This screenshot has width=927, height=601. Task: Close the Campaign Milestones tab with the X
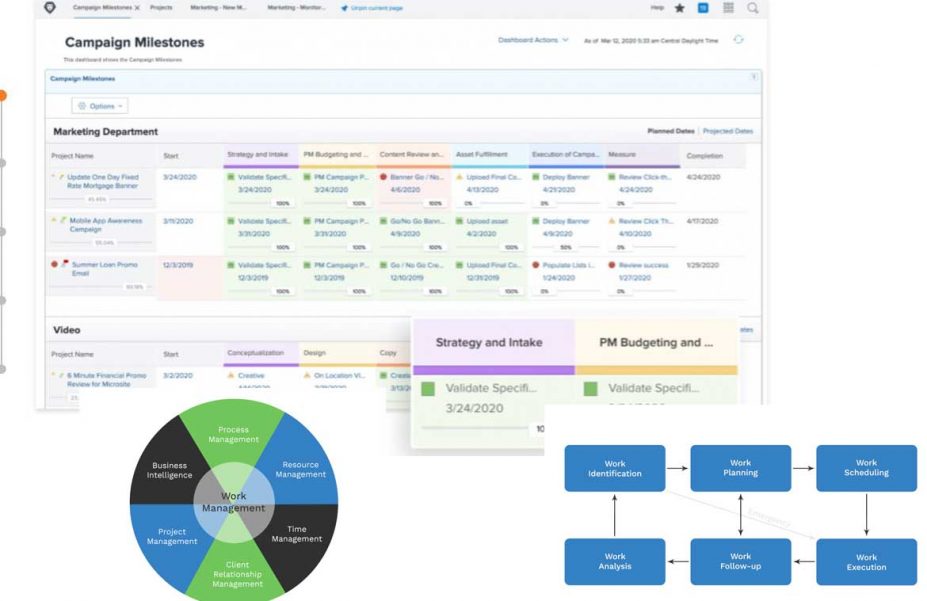point(137,8)
